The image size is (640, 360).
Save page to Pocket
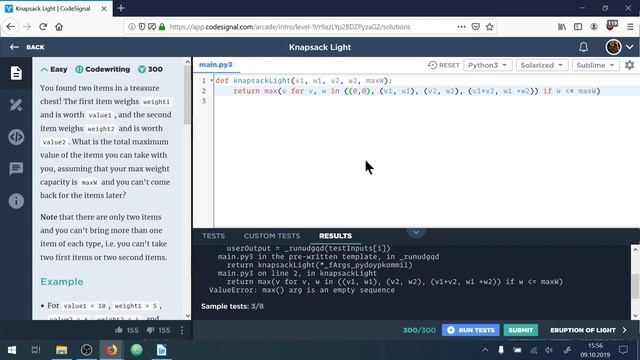476,27
